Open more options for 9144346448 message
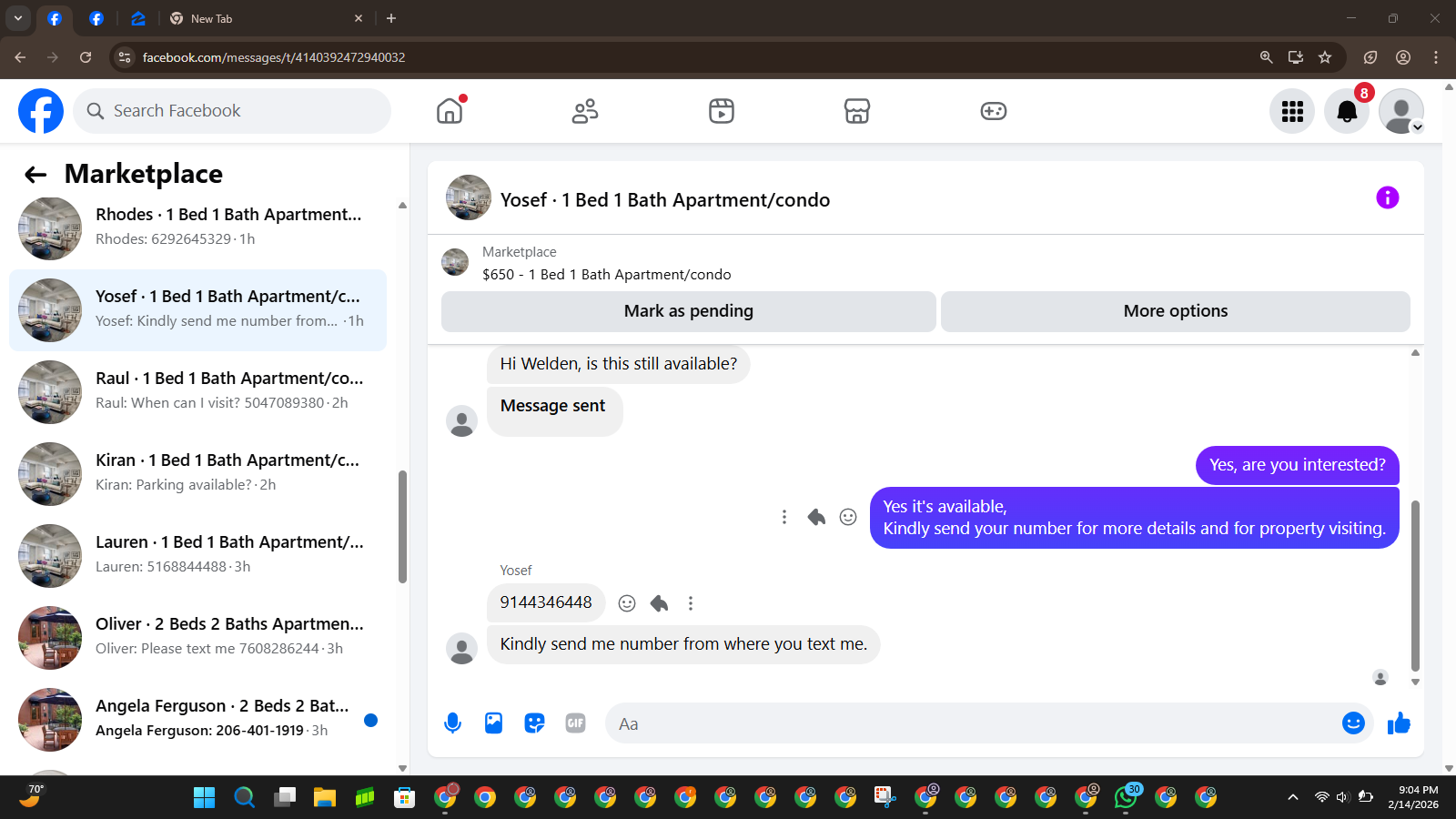Image resolution: width=1456 pixels, height=819 pixels. [691, 603]
